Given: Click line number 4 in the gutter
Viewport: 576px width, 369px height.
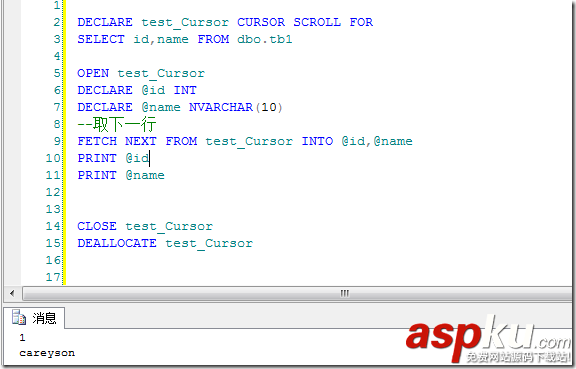Looking at the screenshot, I should (57, 56).
